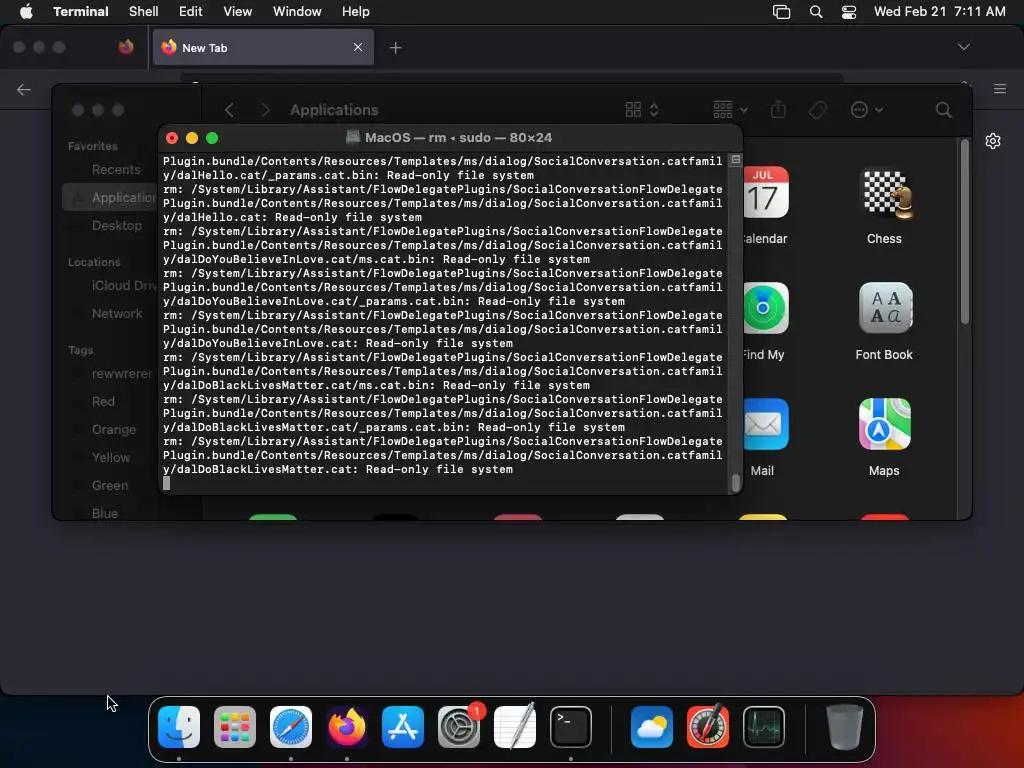Open Apple menu
Image resolution: width=1024 pixels, height=768 pixels.
26,12
